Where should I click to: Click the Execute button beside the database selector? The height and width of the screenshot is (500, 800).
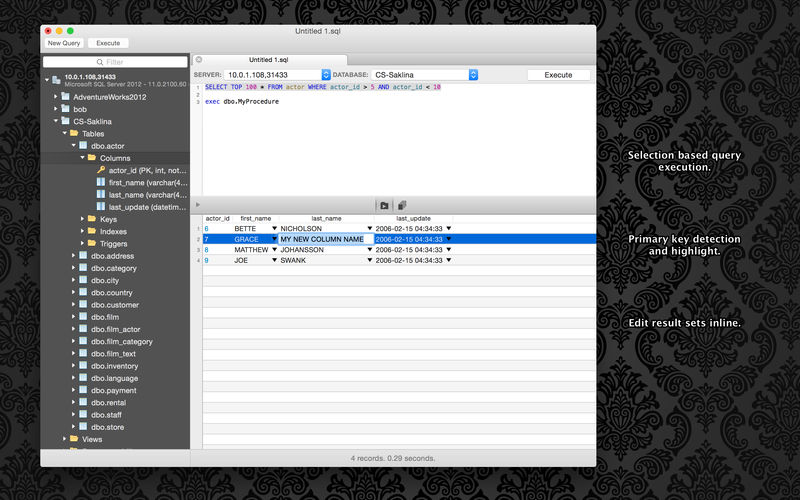558,75
